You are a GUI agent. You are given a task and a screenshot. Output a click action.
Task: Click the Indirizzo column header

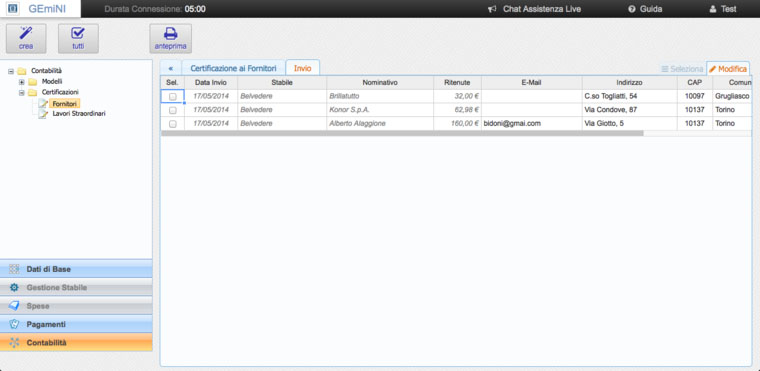tap(630, 82)
